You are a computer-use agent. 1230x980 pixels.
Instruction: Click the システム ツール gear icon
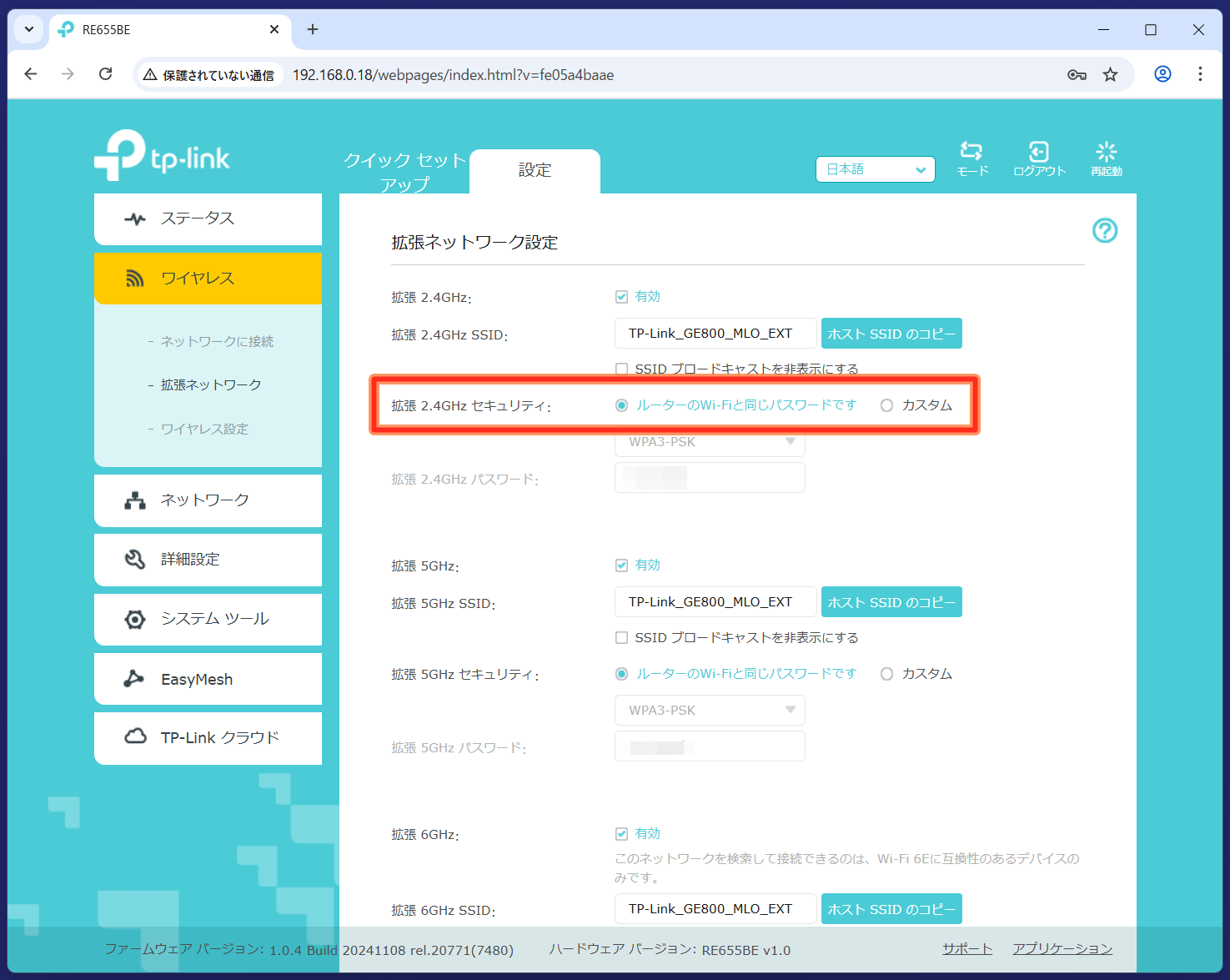pos(135,619)
